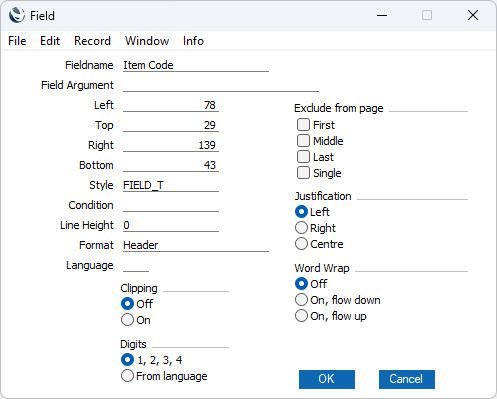
Task: Check the First exclude-from-page box
Action: (x=303, y=125)
